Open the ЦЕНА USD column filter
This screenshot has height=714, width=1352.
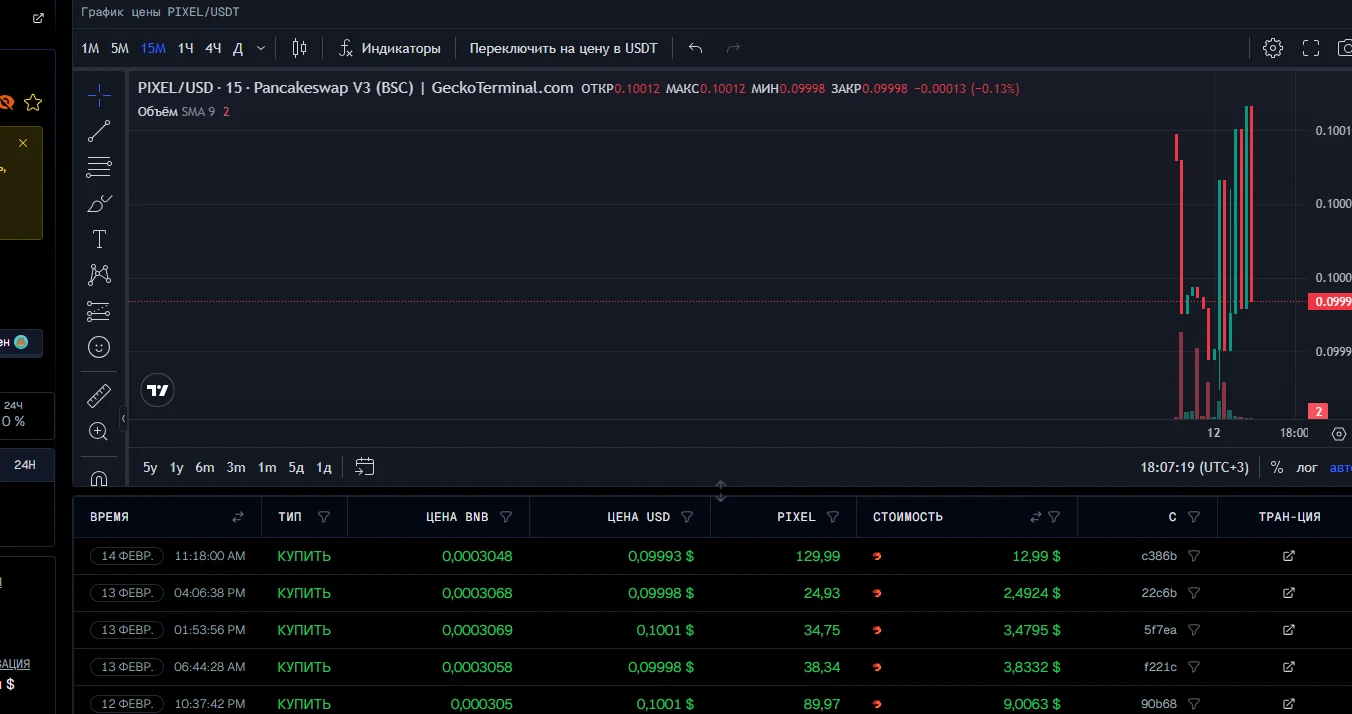687,517
